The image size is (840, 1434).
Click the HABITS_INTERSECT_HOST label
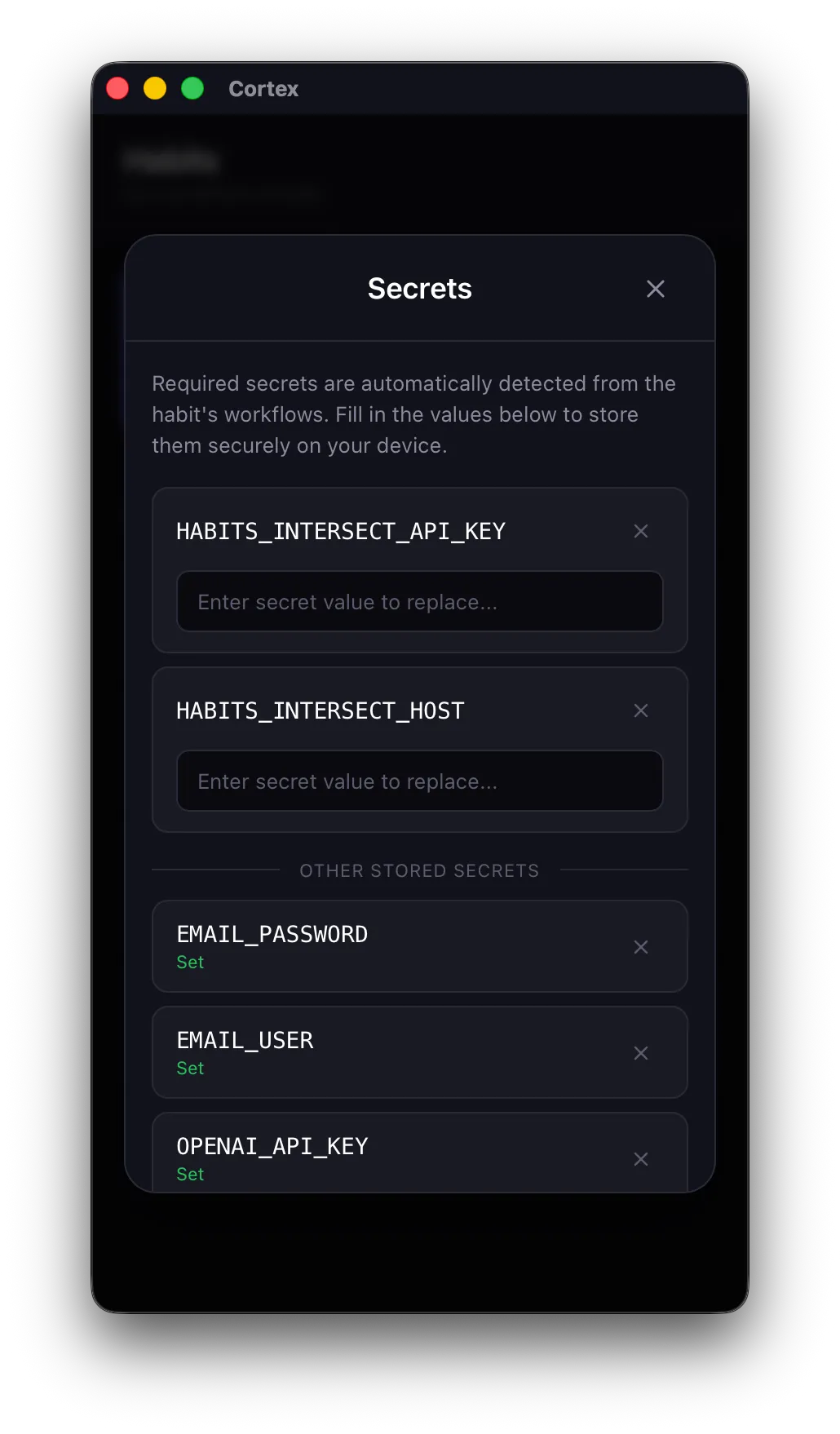pyautogui.click(x=321, y=710)
